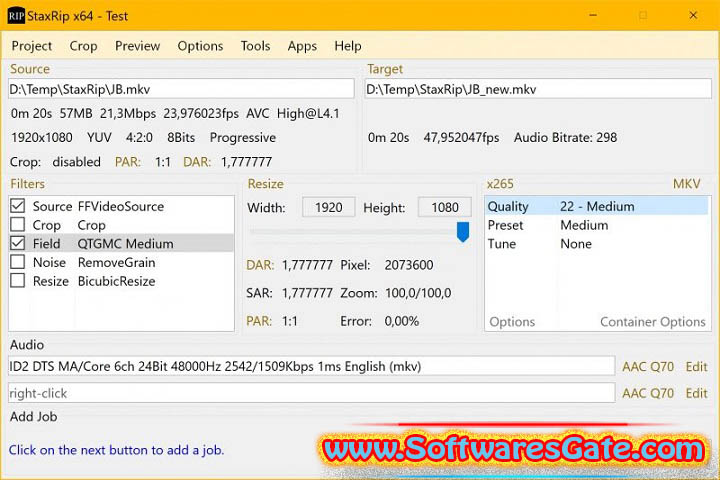Click AAC Q70 profile for second audio track
Viewport: 720px width, 480px height.
point(648,393)
